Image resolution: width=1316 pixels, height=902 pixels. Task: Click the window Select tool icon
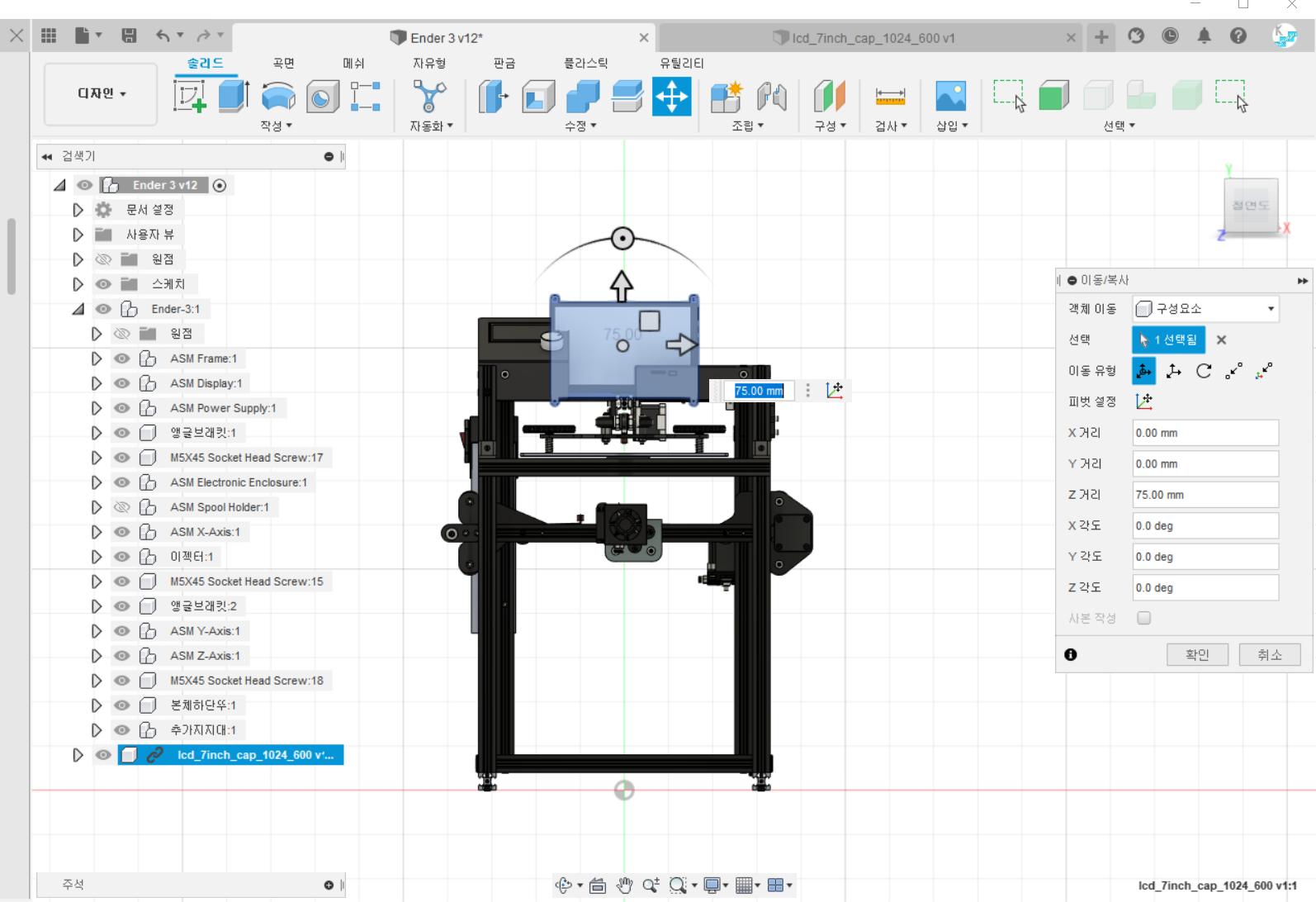click(x=1009, y=96)
